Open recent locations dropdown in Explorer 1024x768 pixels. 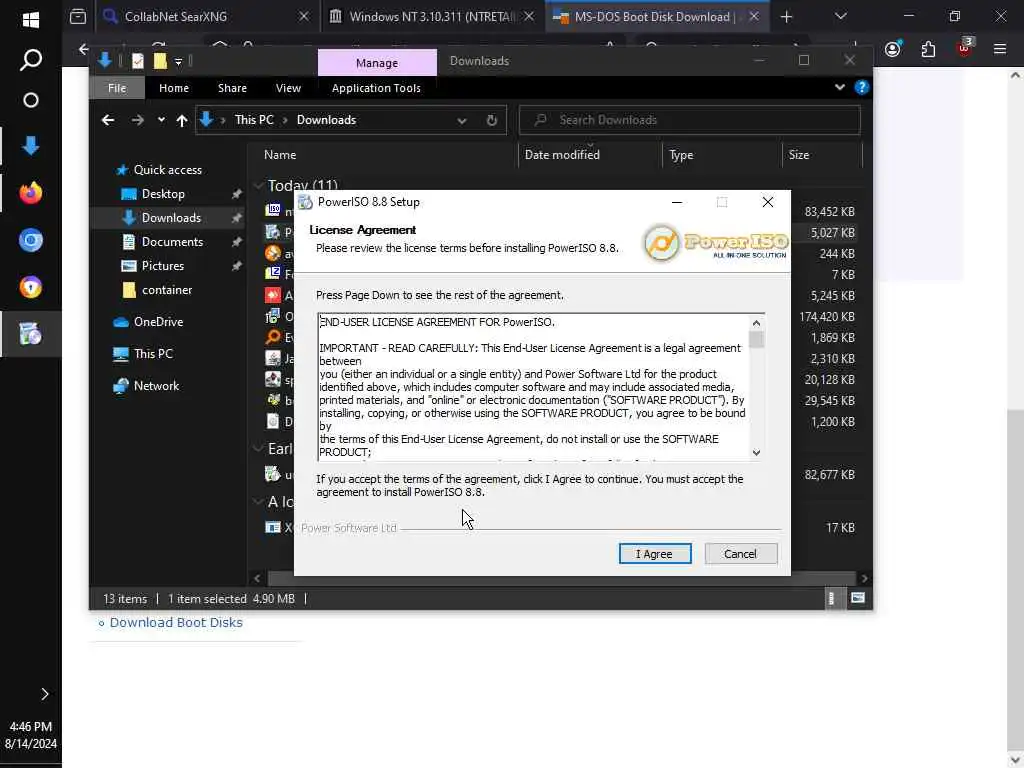[x=161, y=120]
